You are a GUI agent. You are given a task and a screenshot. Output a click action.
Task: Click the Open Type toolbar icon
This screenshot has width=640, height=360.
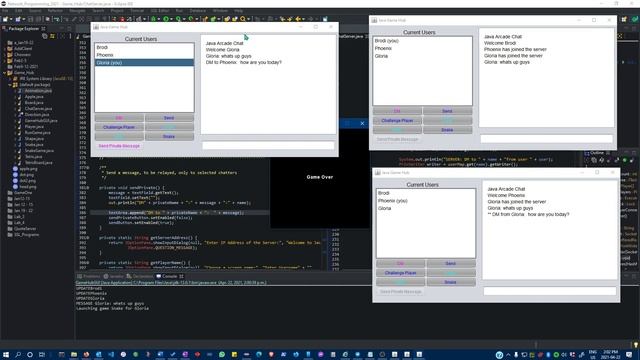227,19
